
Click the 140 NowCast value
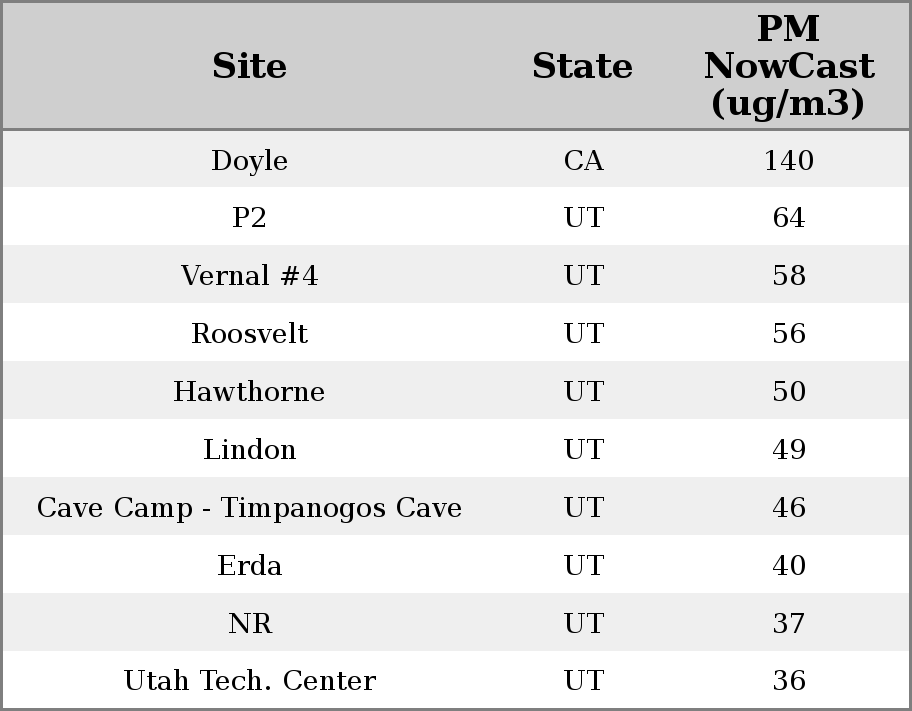click(788, 161)
